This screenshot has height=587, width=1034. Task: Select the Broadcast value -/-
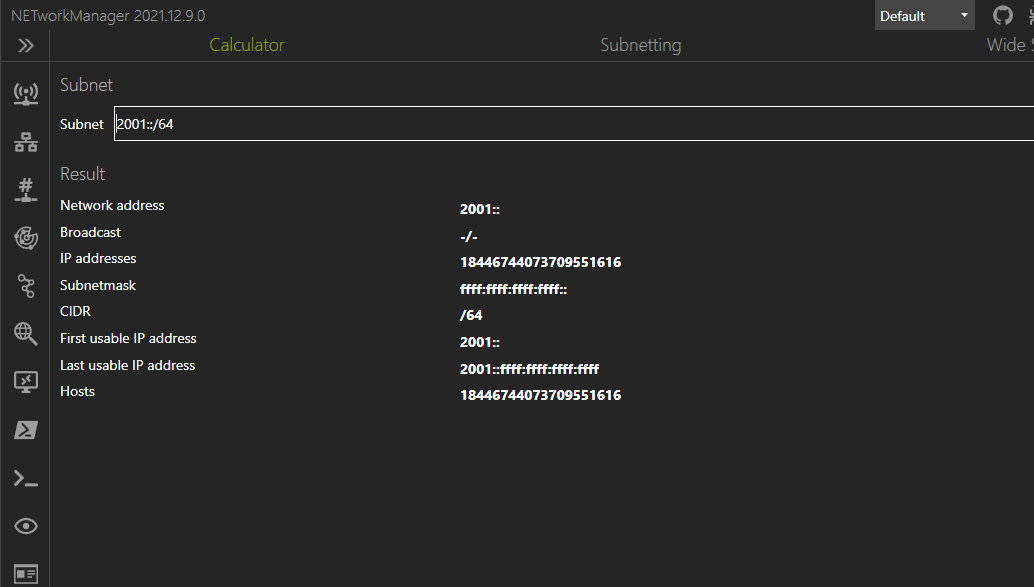click(x=468, y=236)
